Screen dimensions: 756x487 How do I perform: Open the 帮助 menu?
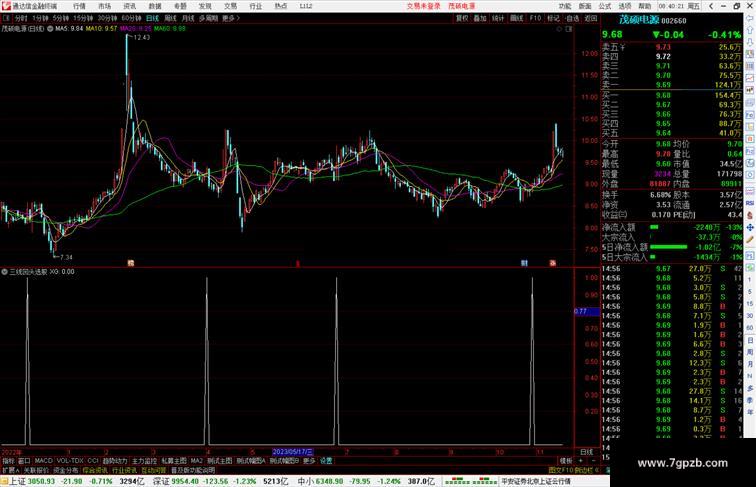click(645, 6)
